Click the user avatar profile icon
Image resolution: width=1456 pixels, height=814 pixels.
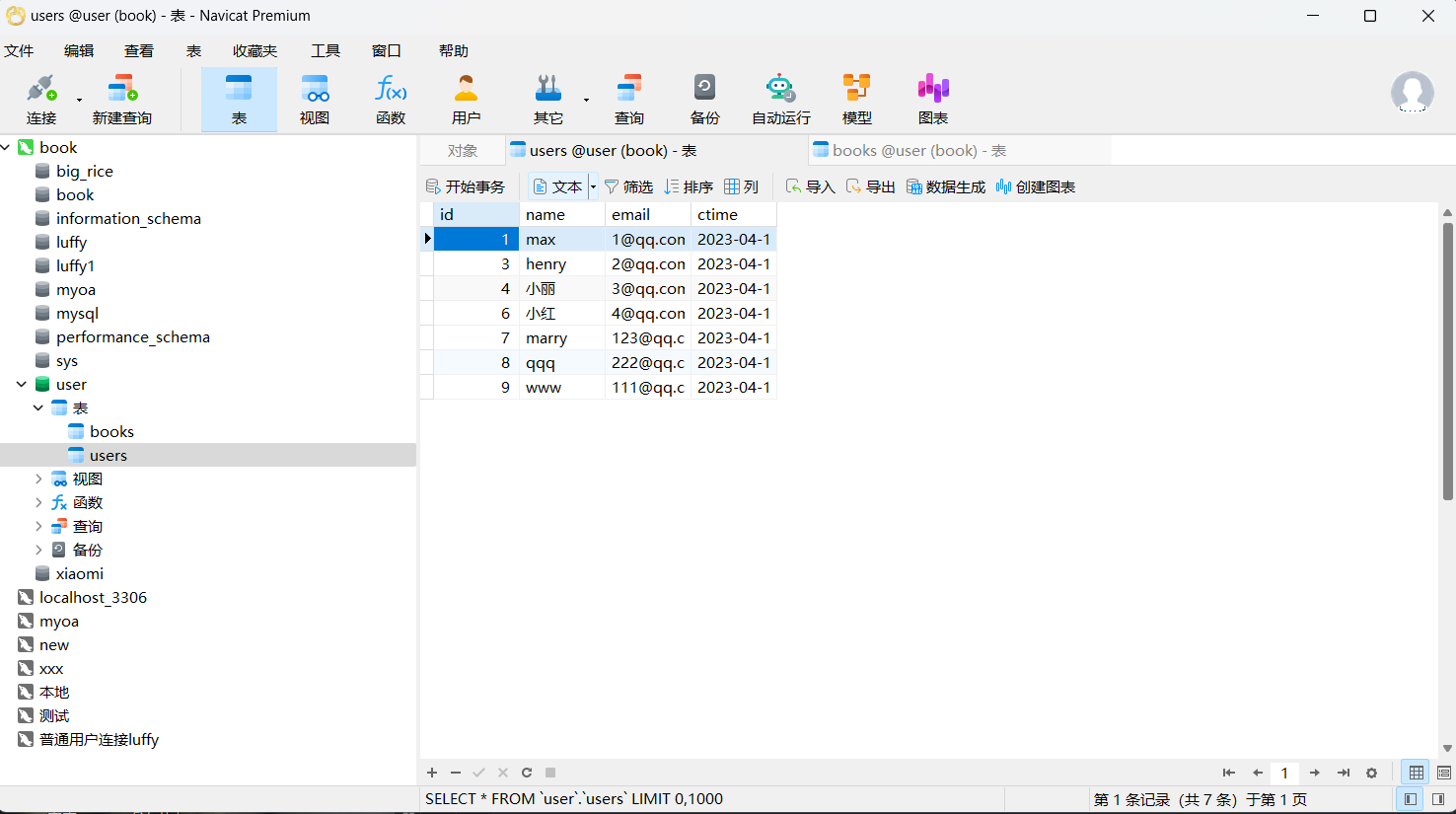[x=1413, y=93]
